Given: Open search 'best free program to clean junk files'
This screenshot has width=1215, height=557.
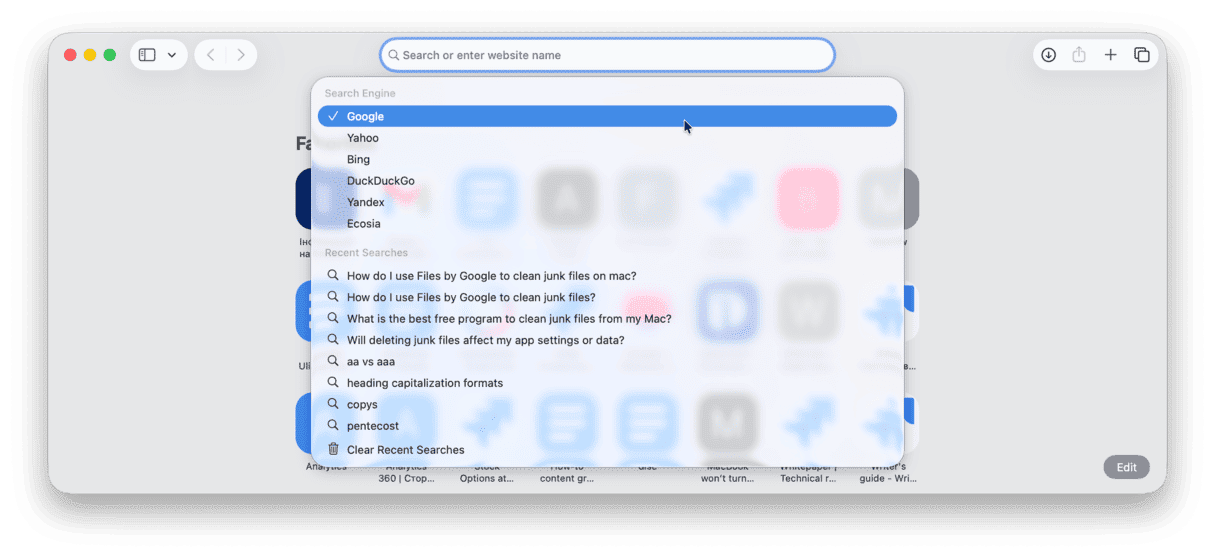Looking at the screenshot, I should pyautogui.click(x=607, y=318).
